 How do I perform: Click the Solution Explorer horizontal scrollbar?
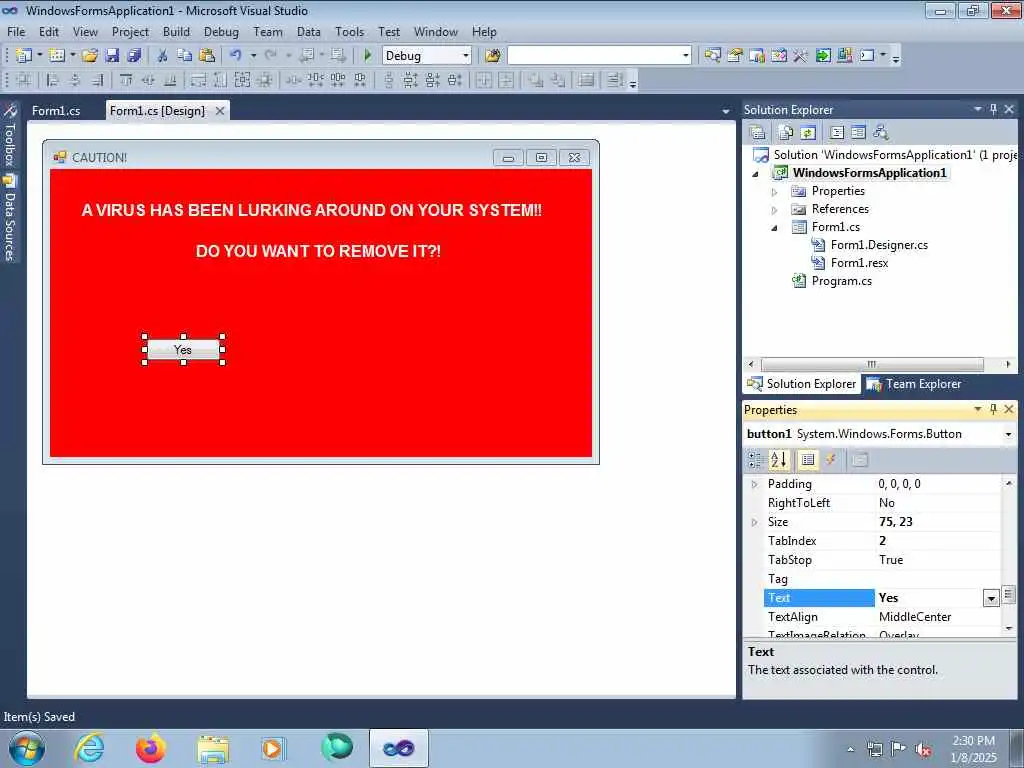872,364
